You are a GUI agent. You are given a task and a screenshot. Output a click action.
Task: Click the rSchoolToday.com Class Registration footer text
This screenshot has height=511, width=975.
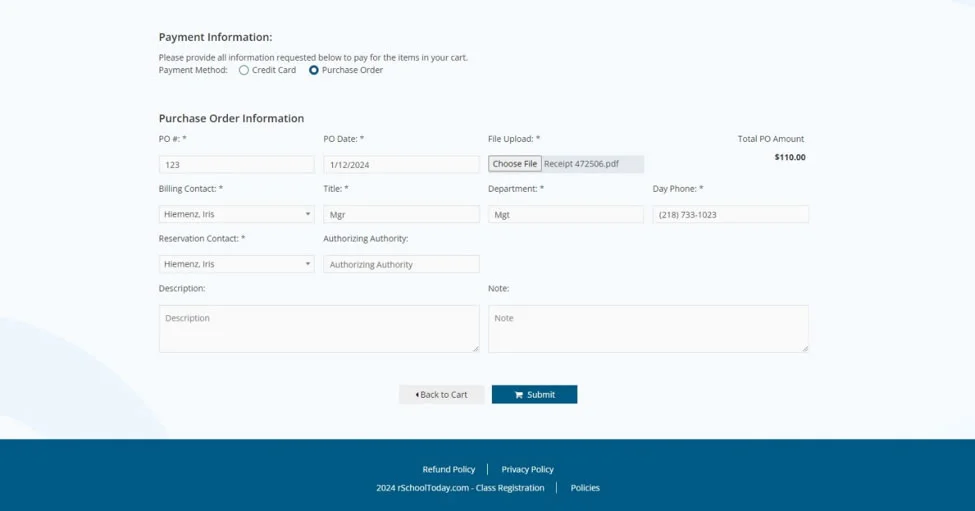(460, 488)
